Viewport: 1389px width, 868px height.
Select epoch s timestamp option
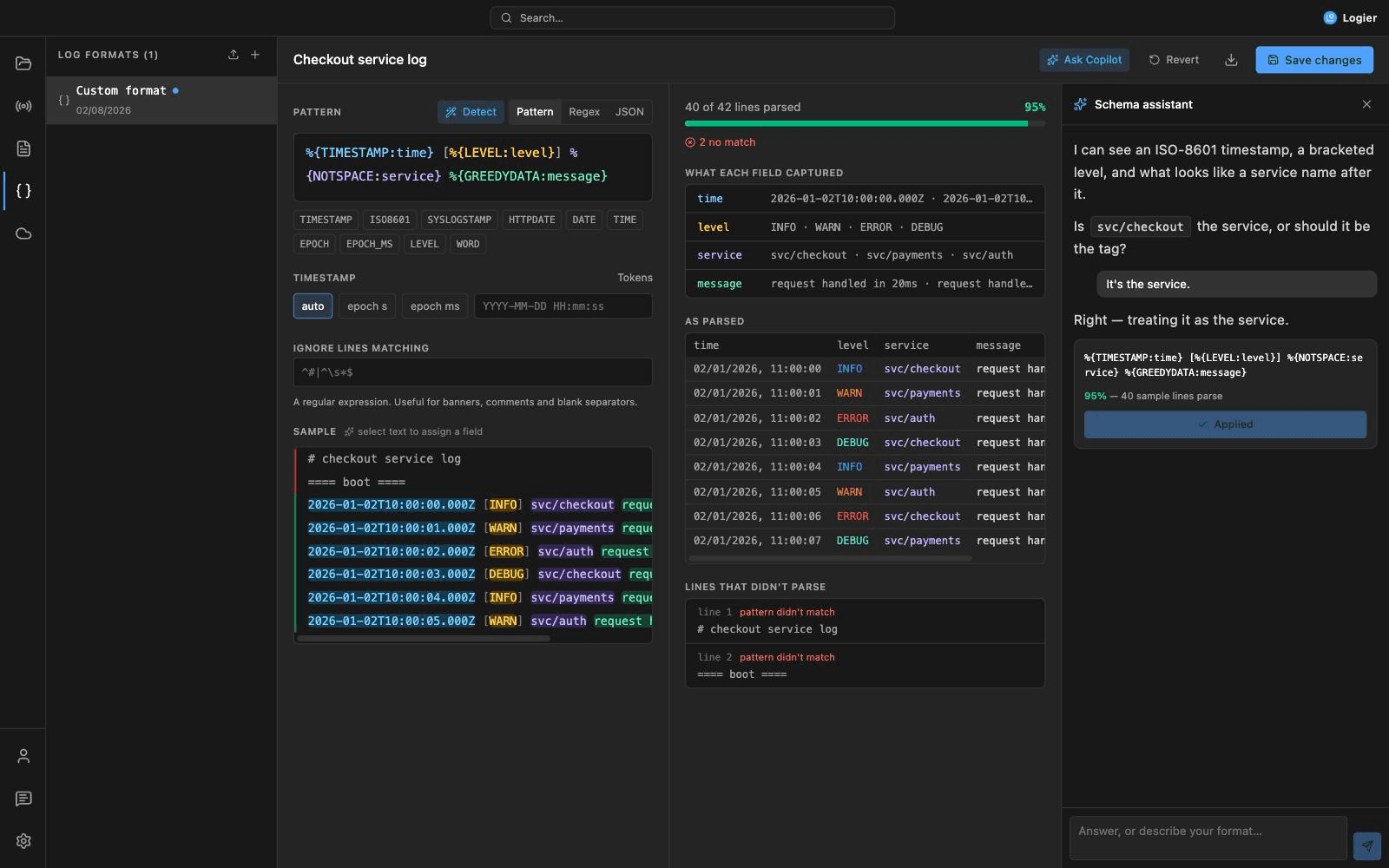[367, 306]
